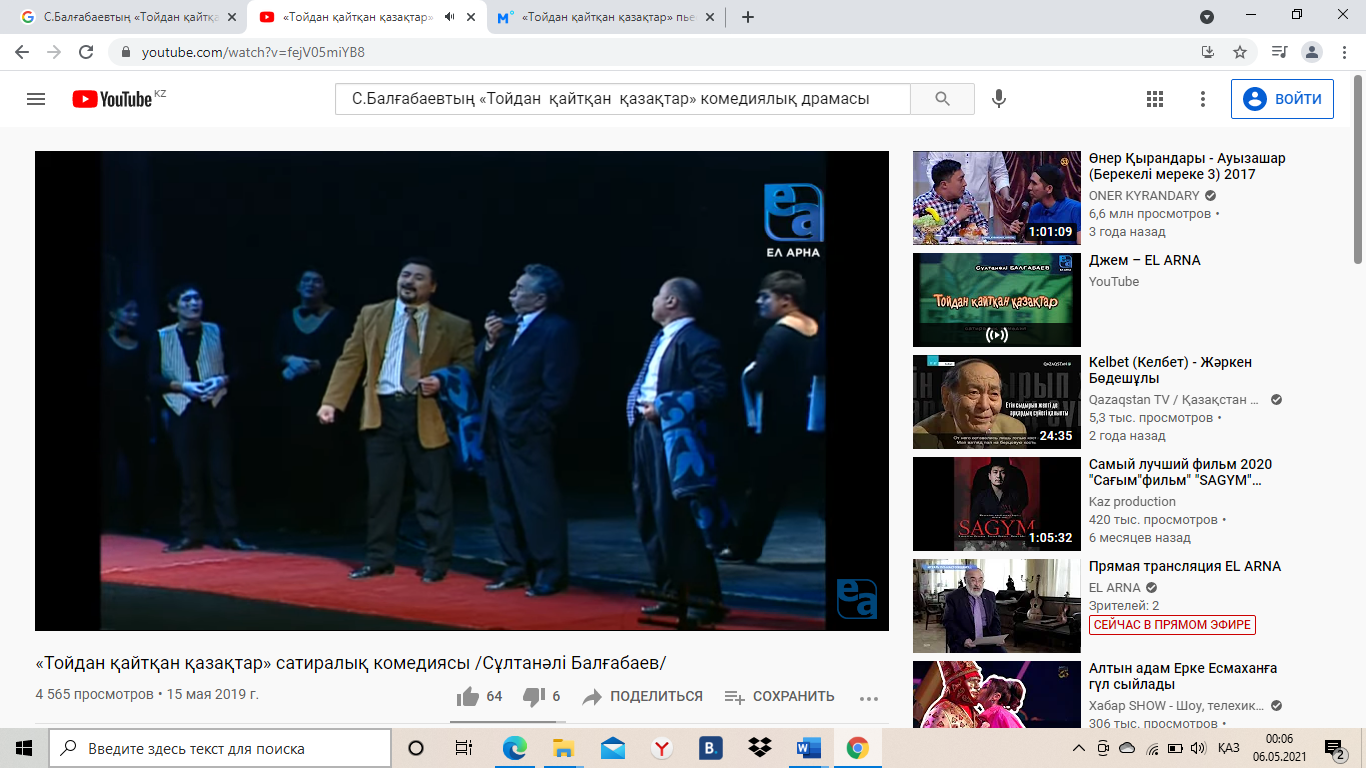Viewport: 1366px width, 768px height.
Task: Open the Windows Start menu
Action: pos(24,748)
